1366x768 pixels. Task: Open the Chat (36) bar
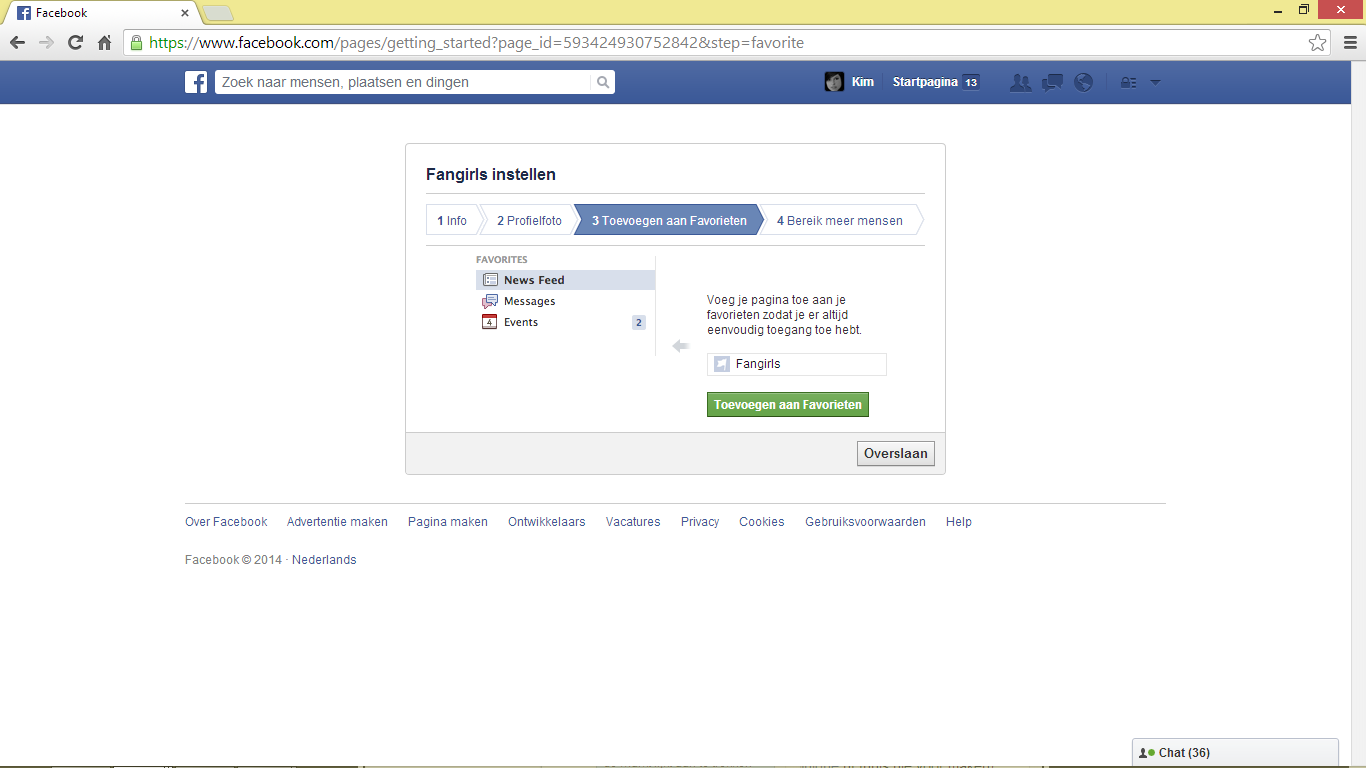(1235, 753)
